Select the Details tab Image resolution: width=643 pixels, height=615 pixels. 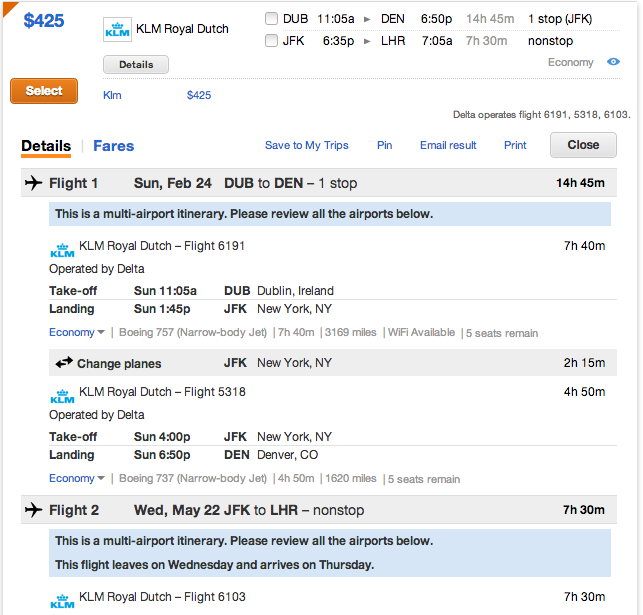(x=46, y=146)
